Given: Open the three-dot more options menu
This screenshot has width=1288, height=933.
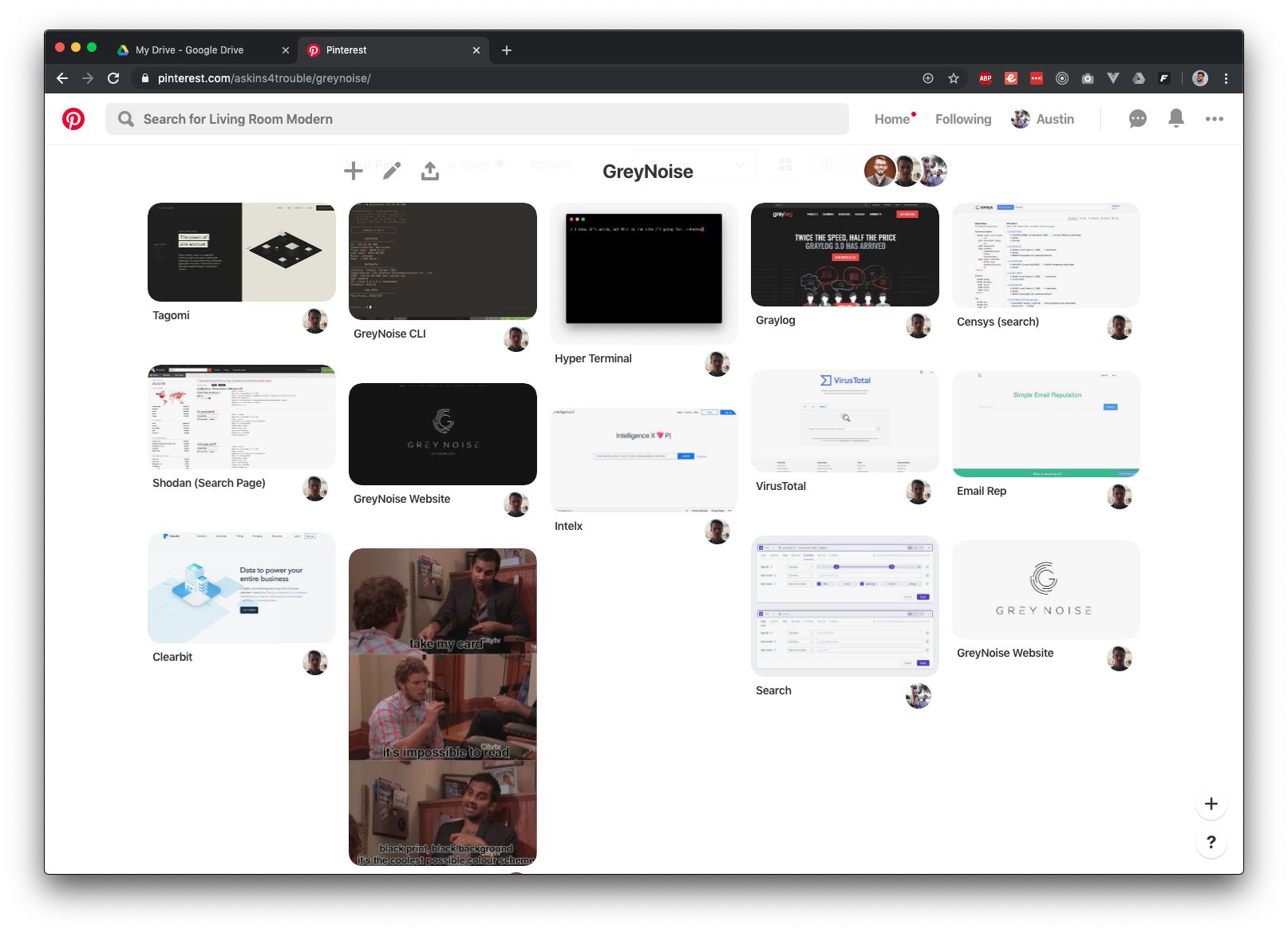Looking at the screenshot, I should point(1215,119).
